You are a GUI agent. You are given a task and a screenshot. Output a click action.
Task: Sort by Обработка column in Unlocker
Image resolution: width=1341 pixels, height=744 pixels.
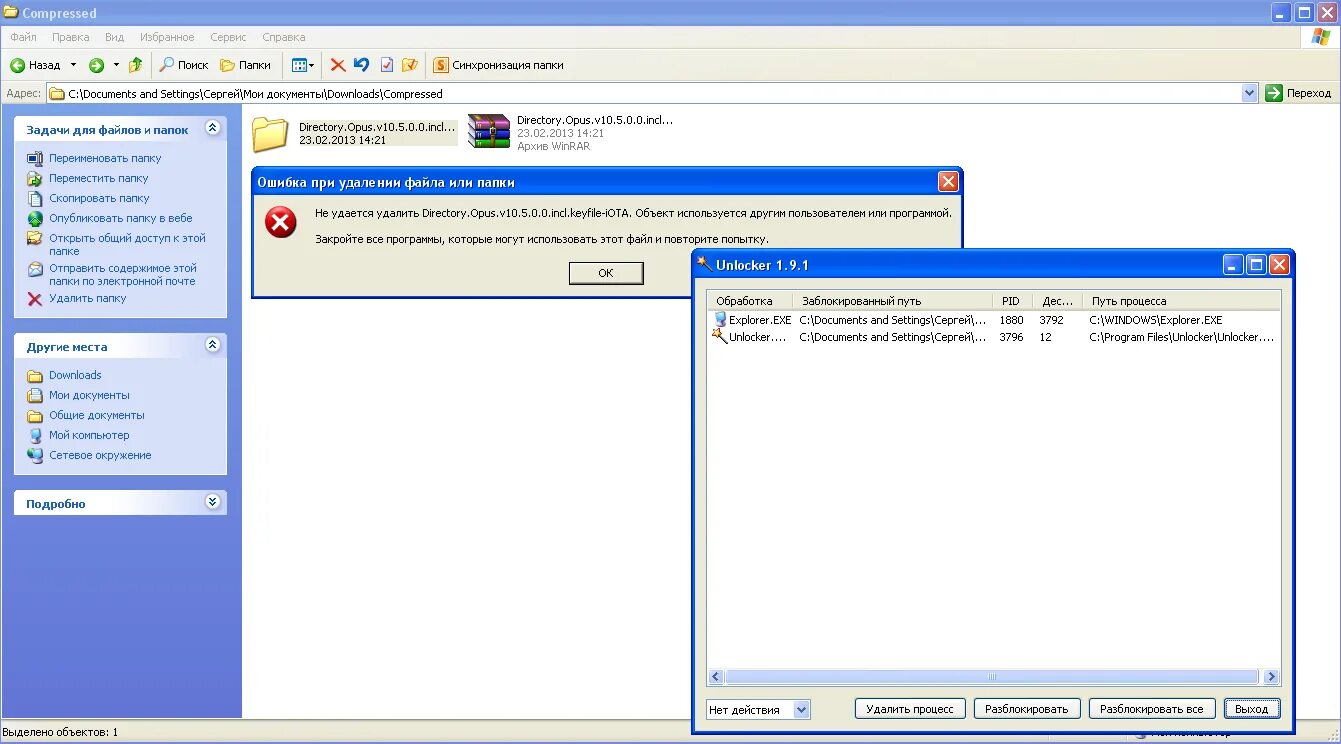(x=750, y=300)
